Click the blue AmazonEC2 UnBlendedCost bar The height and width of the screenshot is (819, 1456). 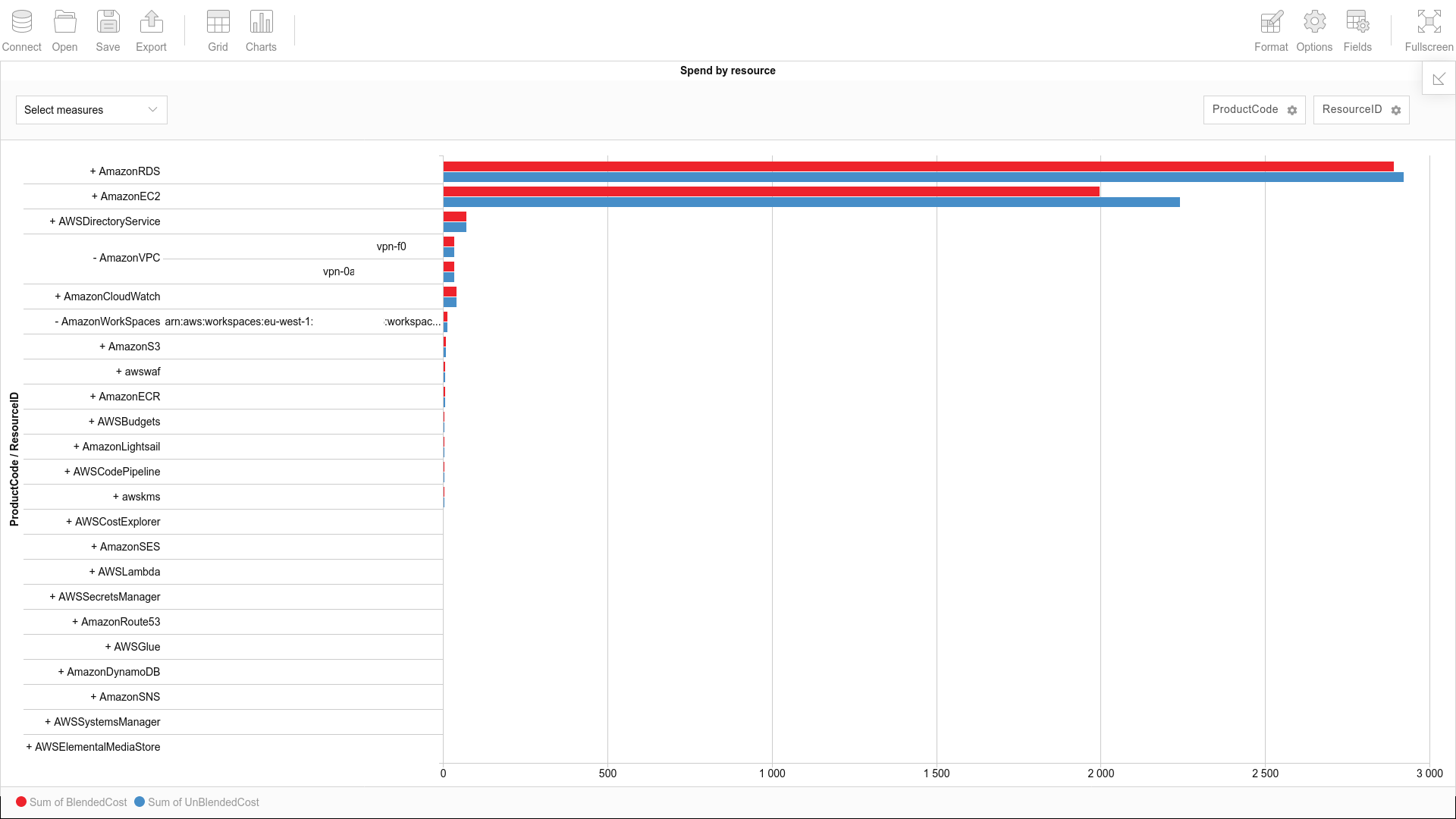point(811,202)
